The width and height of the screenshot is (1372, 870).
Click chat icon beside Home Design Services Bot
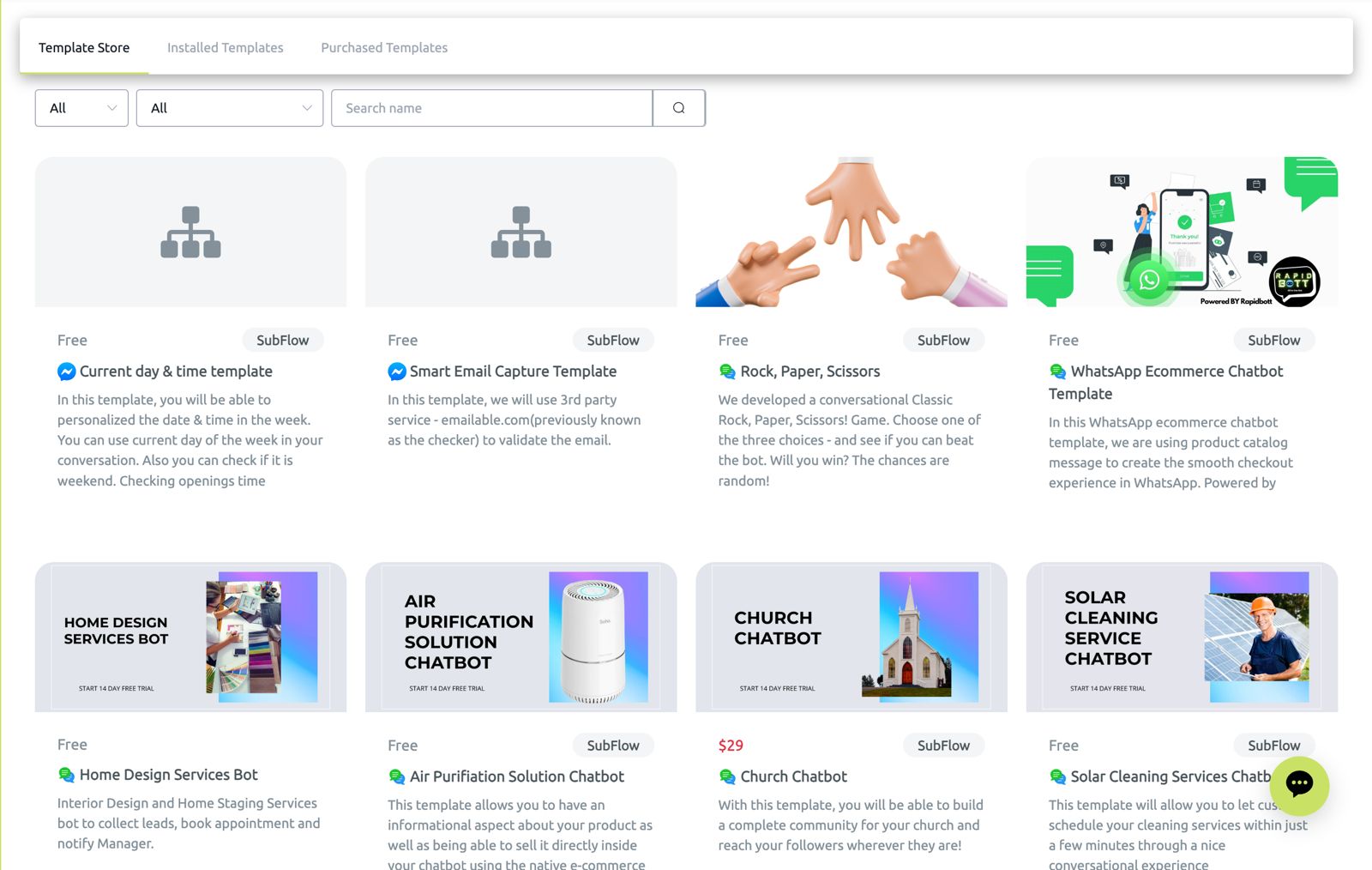[x=66, y=775]
